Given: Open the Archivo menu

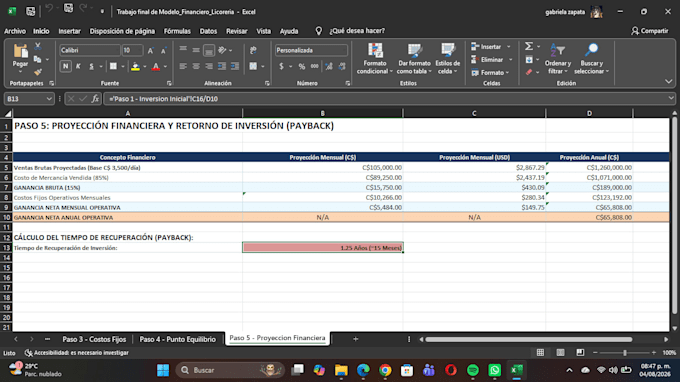Looking at the screenshot, I should (x=15, y=31).
